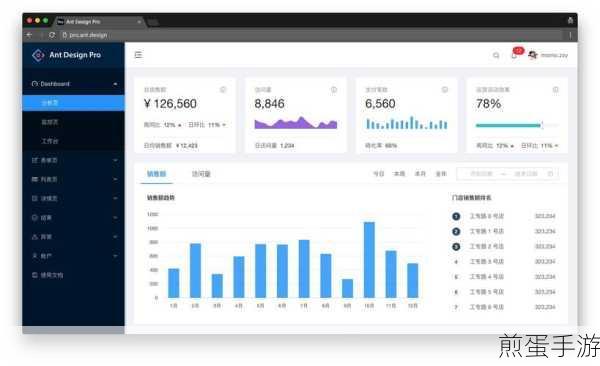
Task: Click the tallest bar for 10月
Action: (369, 260)
